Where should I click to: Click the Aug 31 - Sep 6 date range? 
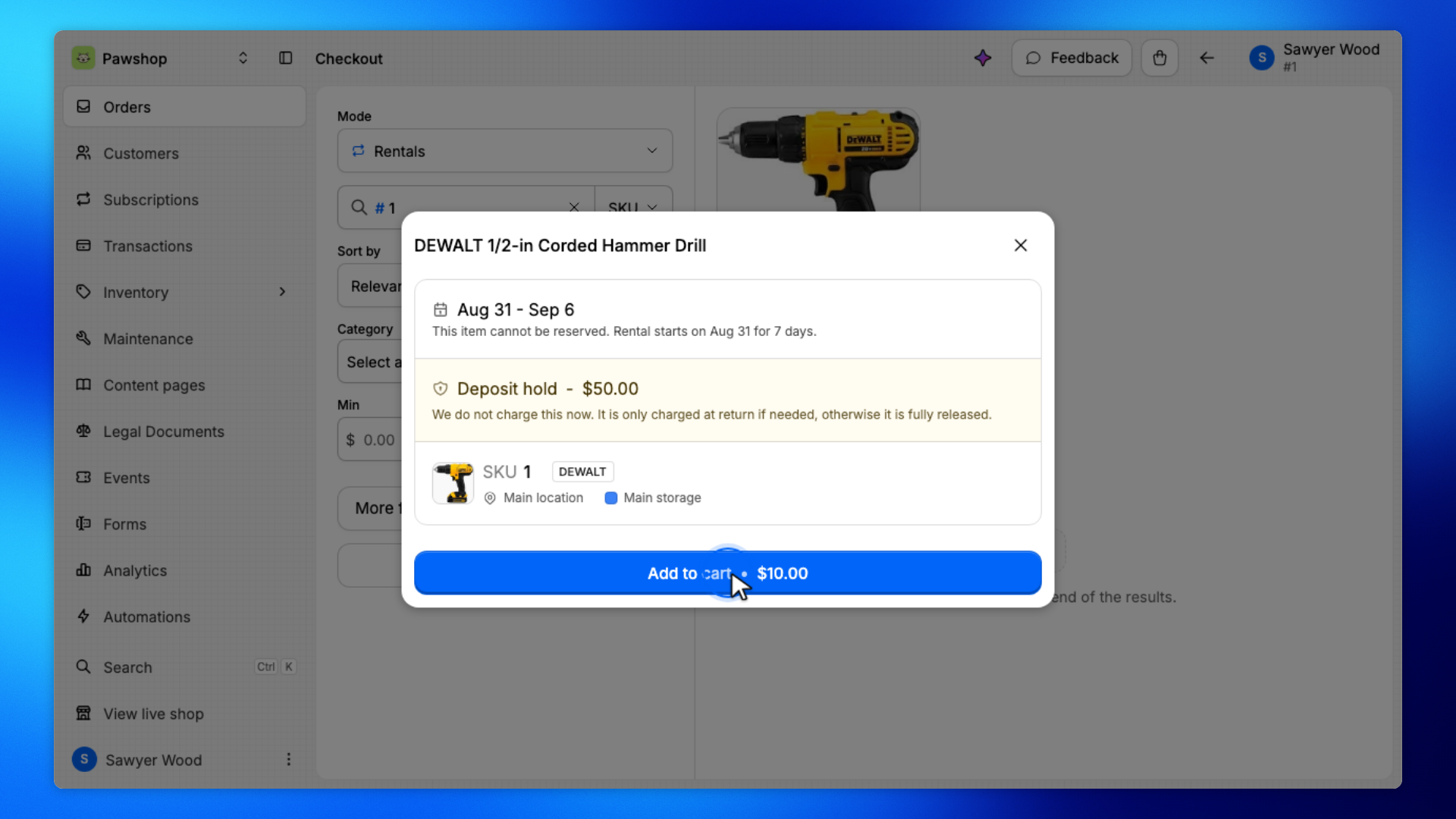coord(516,309)
